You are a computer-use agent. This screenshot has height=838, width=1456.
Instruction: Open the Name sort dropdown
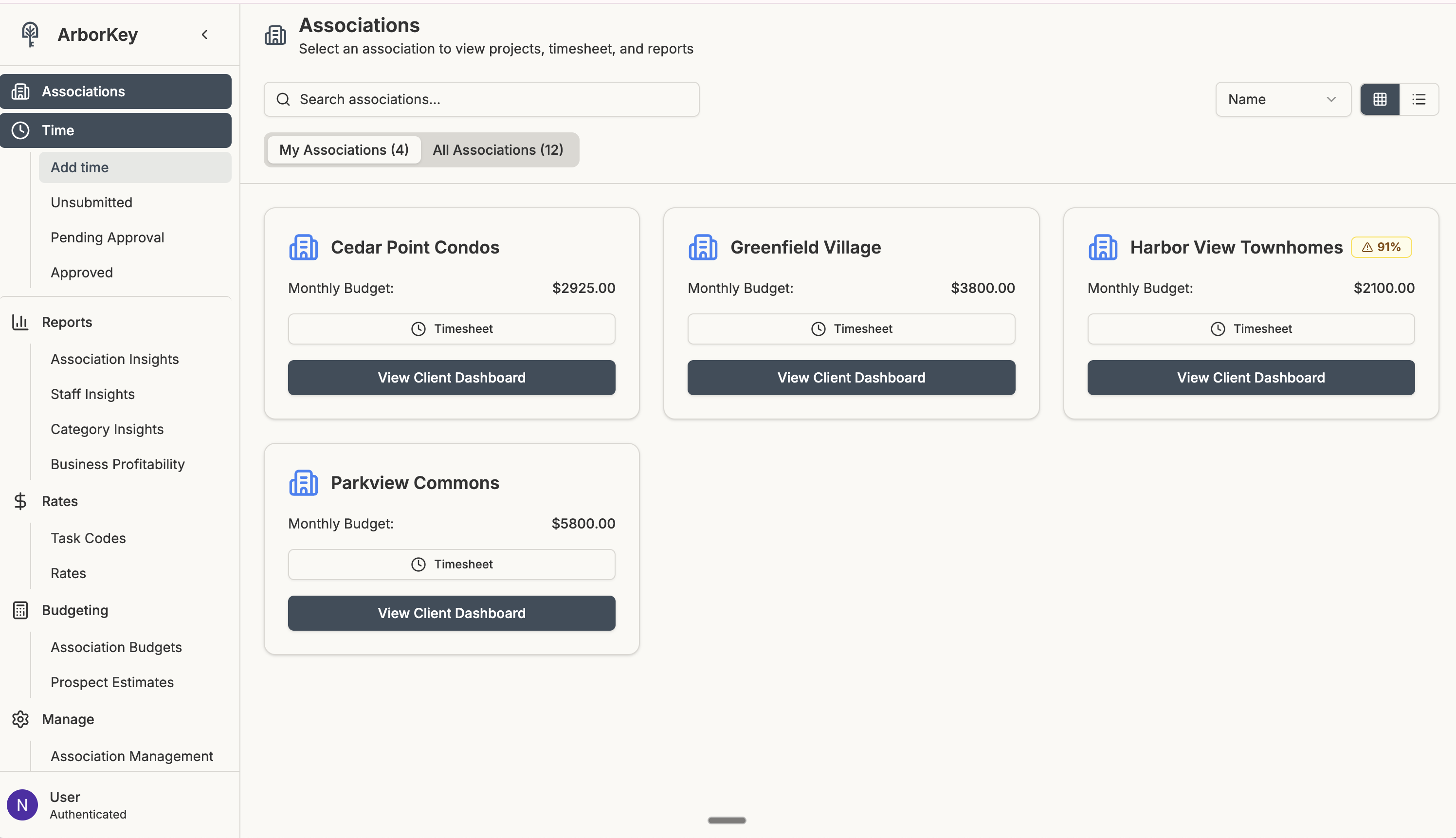(1282, 100)
